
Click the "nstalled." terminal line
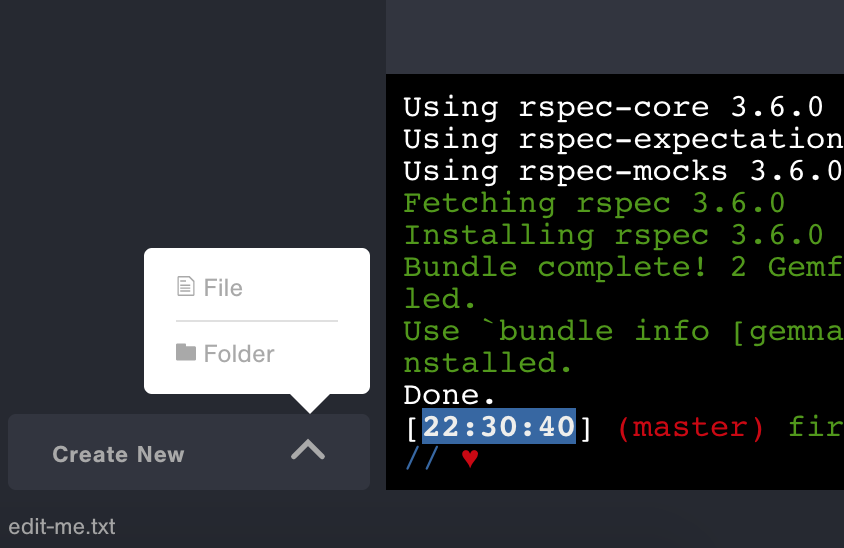point(488,363)
